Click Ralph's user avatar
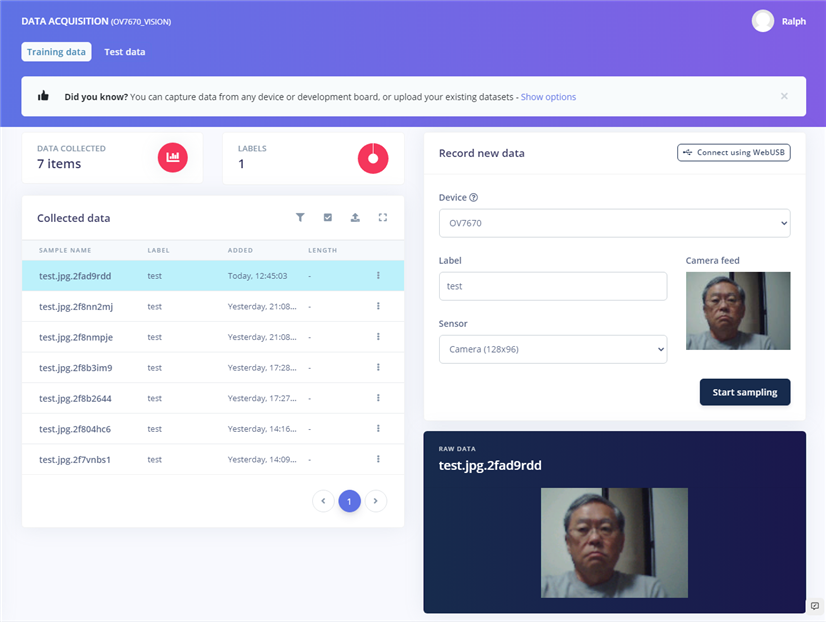The width and height of the screenshot is (826, 622). 763,21
